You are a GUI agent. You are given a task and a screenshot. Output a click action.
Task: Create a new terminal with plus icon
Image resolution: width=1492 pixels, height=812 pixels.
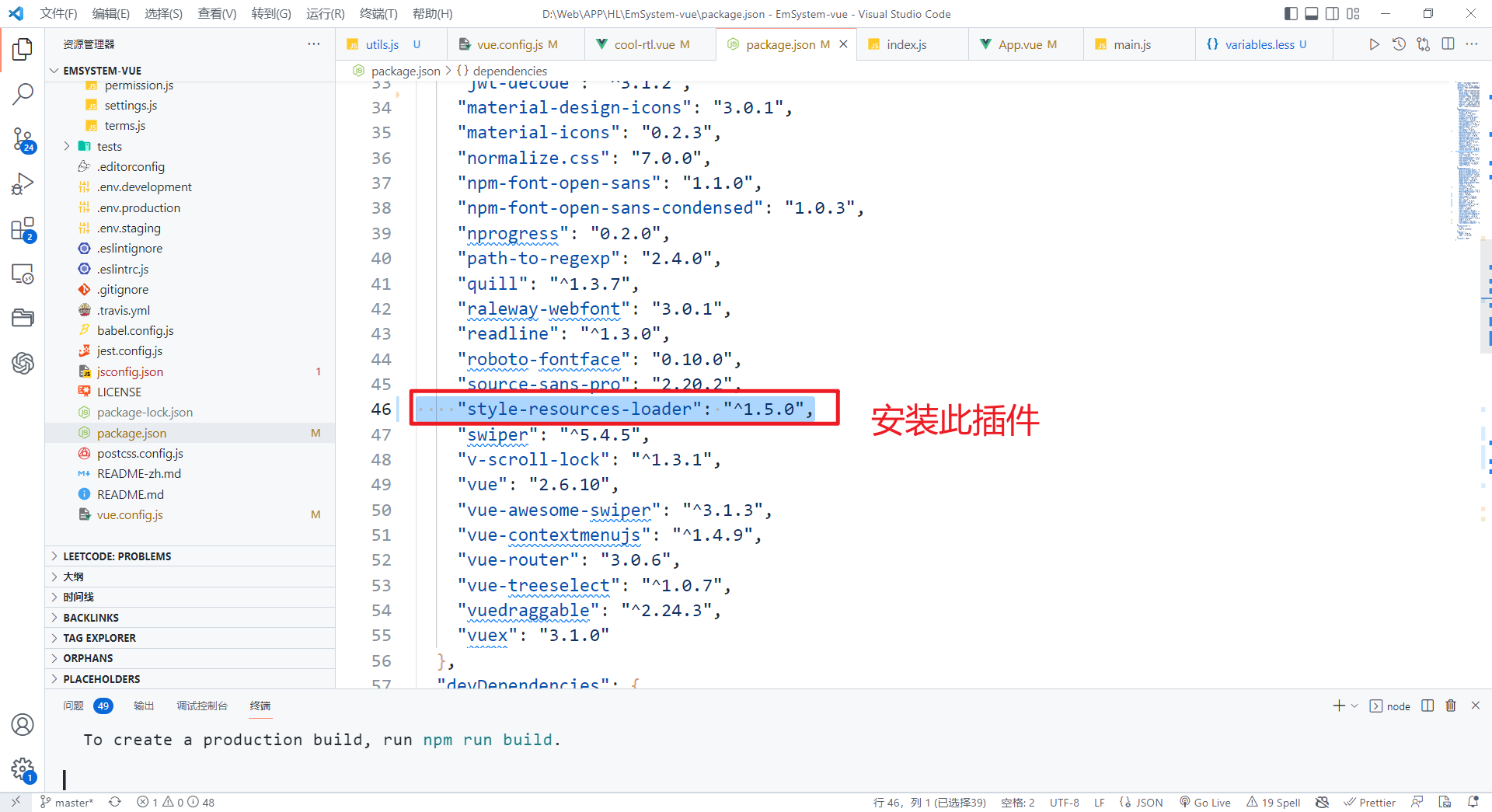click(x=1339, y=706)
